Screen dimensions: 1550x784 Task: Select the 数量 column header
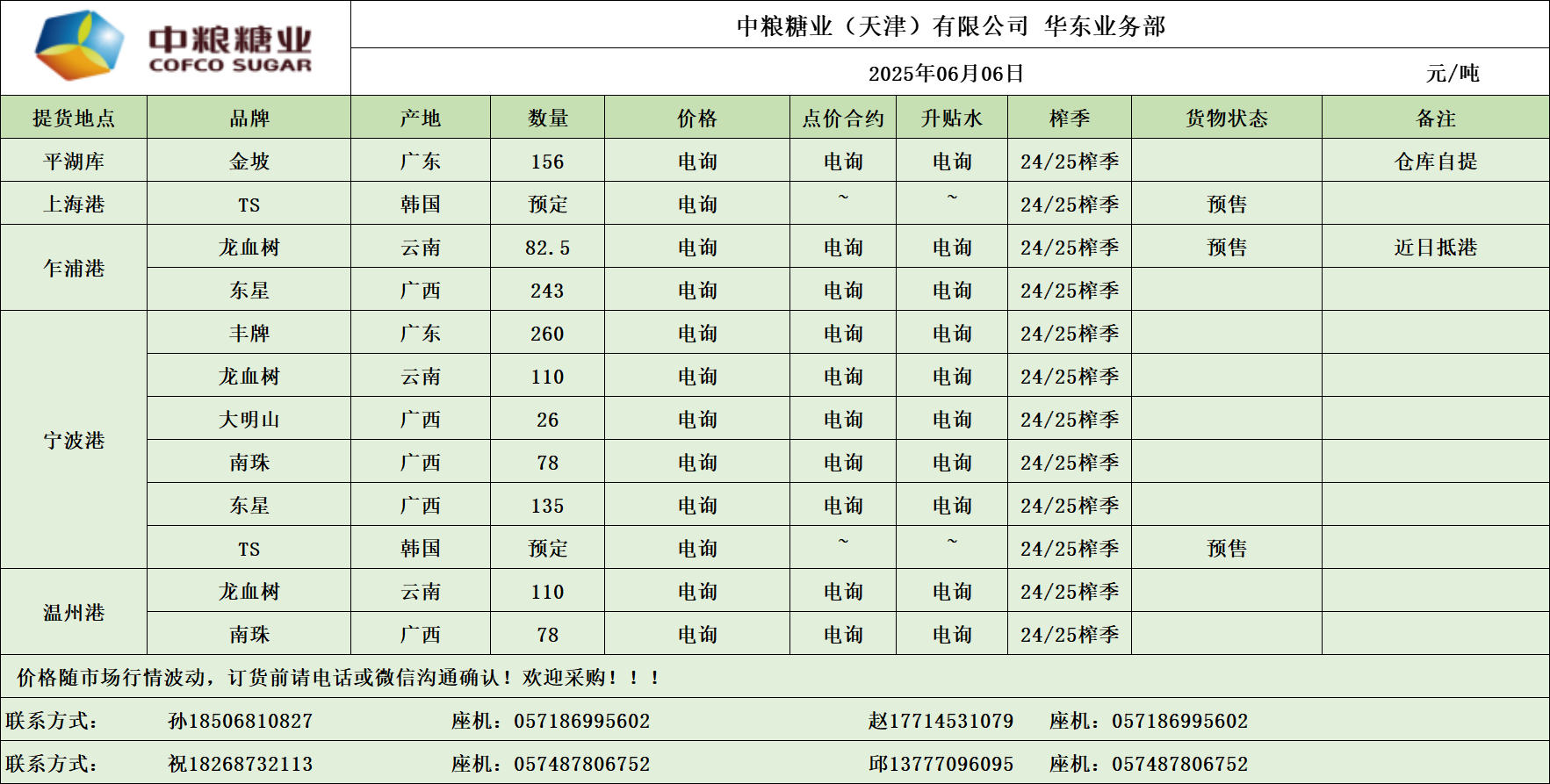548,118
